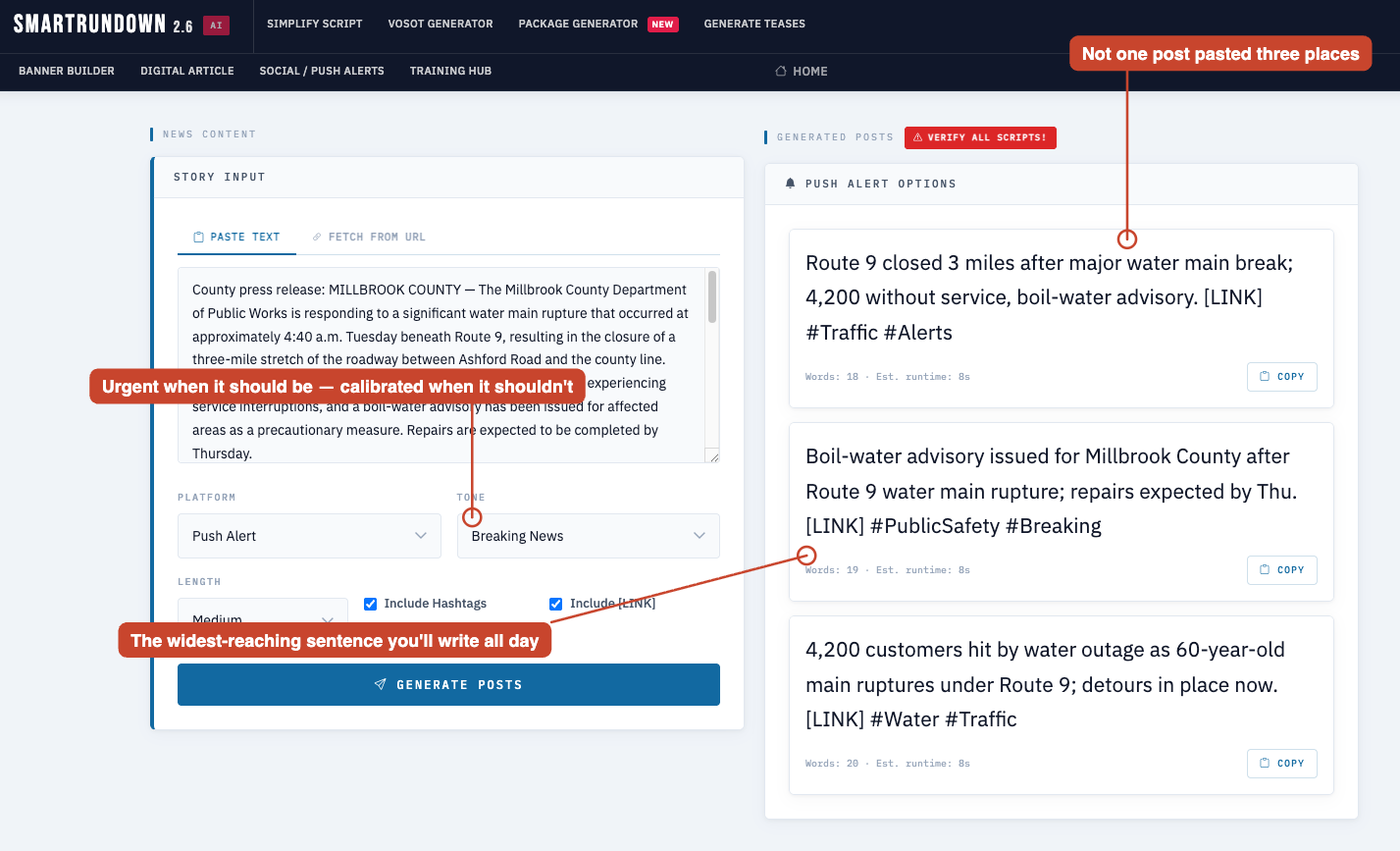1400x851 pixels.
Task: Click the NEW badge next to Package Generator
Action: 663,25
